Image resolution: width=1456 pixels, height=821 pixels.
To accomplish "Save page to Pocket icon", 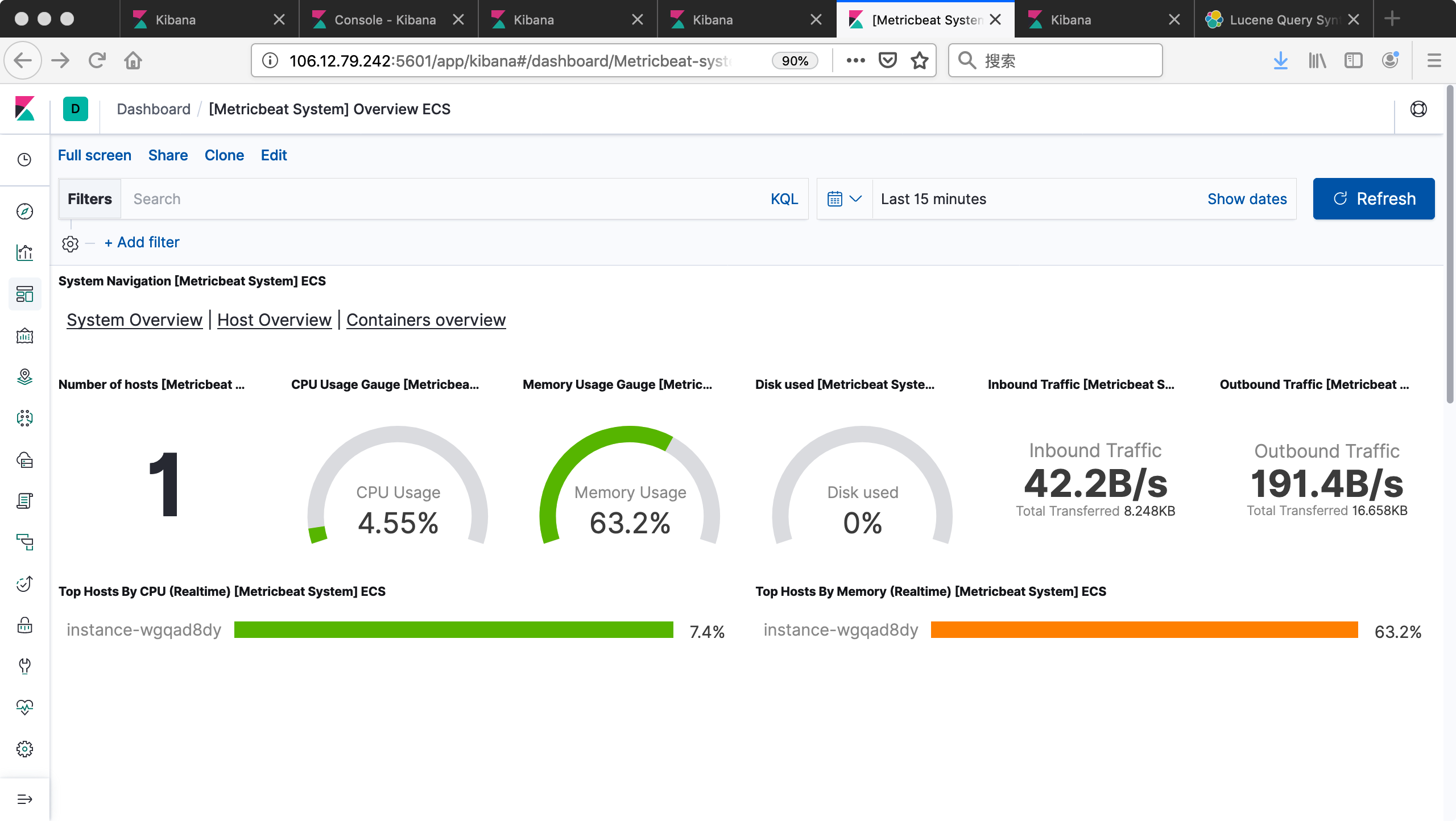I will [888, 60].
